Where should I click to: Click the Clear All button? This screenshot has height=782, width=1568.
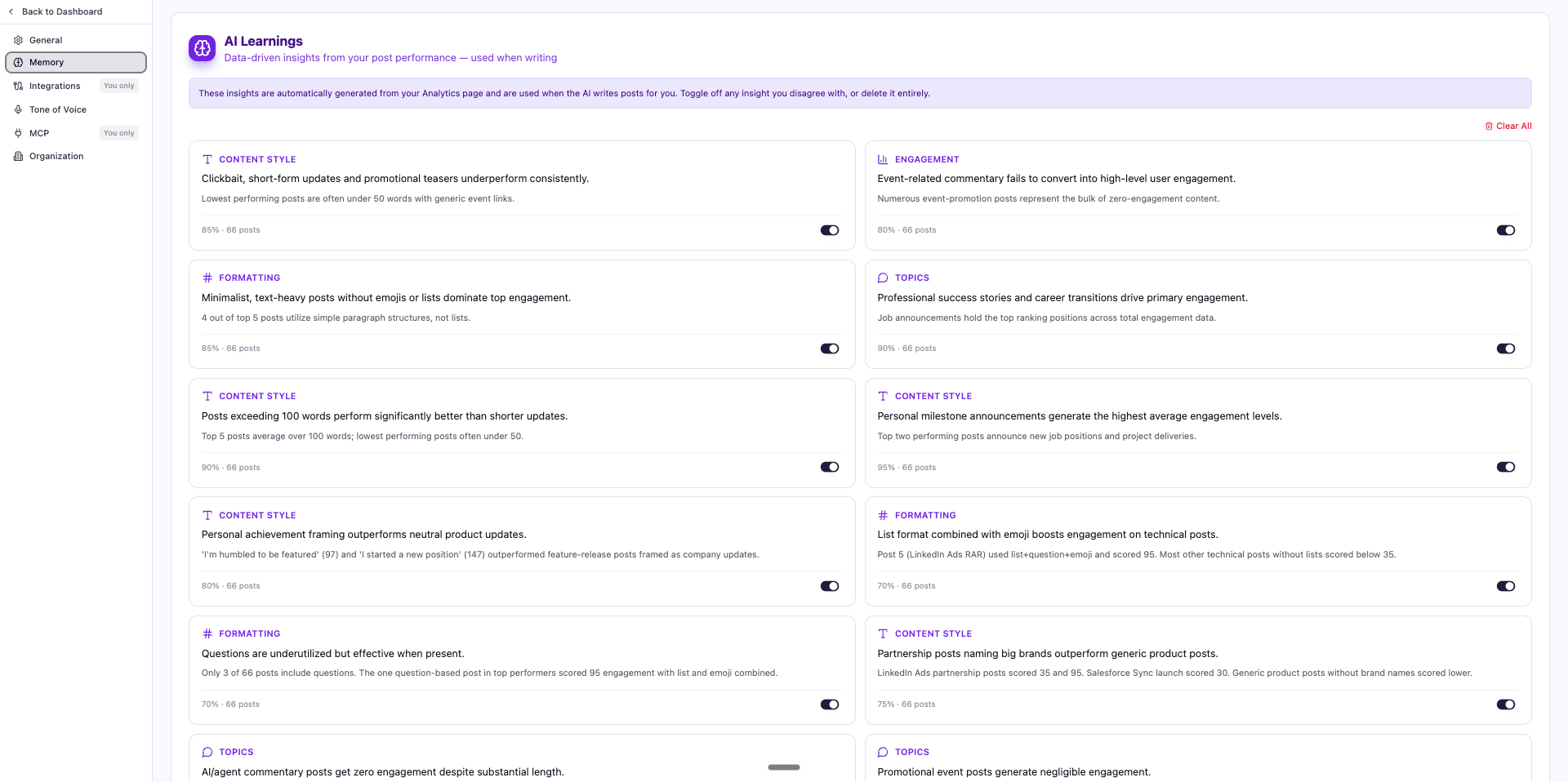(x=1508, y=126)
